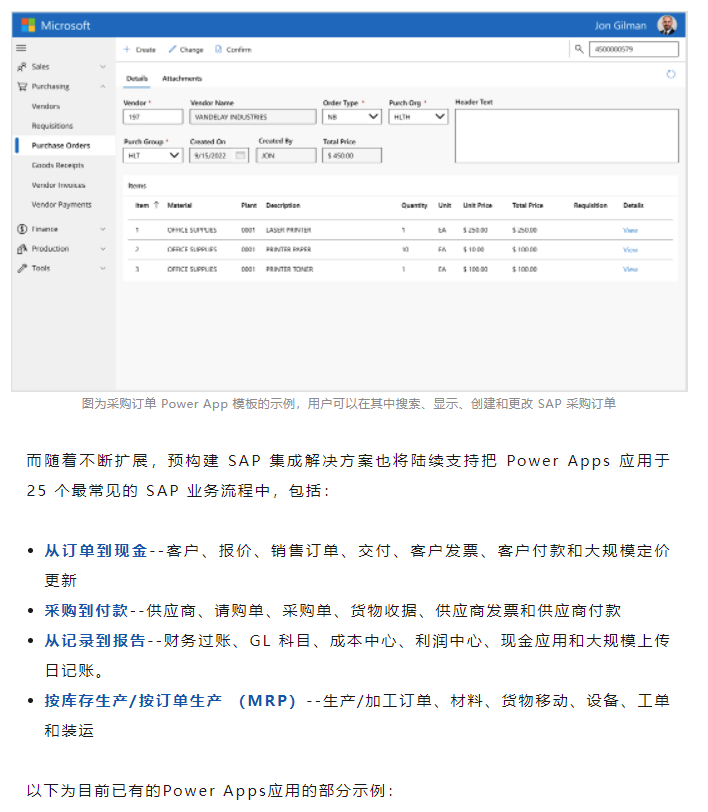Expand the Sales section chevron
Viewport: 708px width, 812px height.
coord(103,67)
